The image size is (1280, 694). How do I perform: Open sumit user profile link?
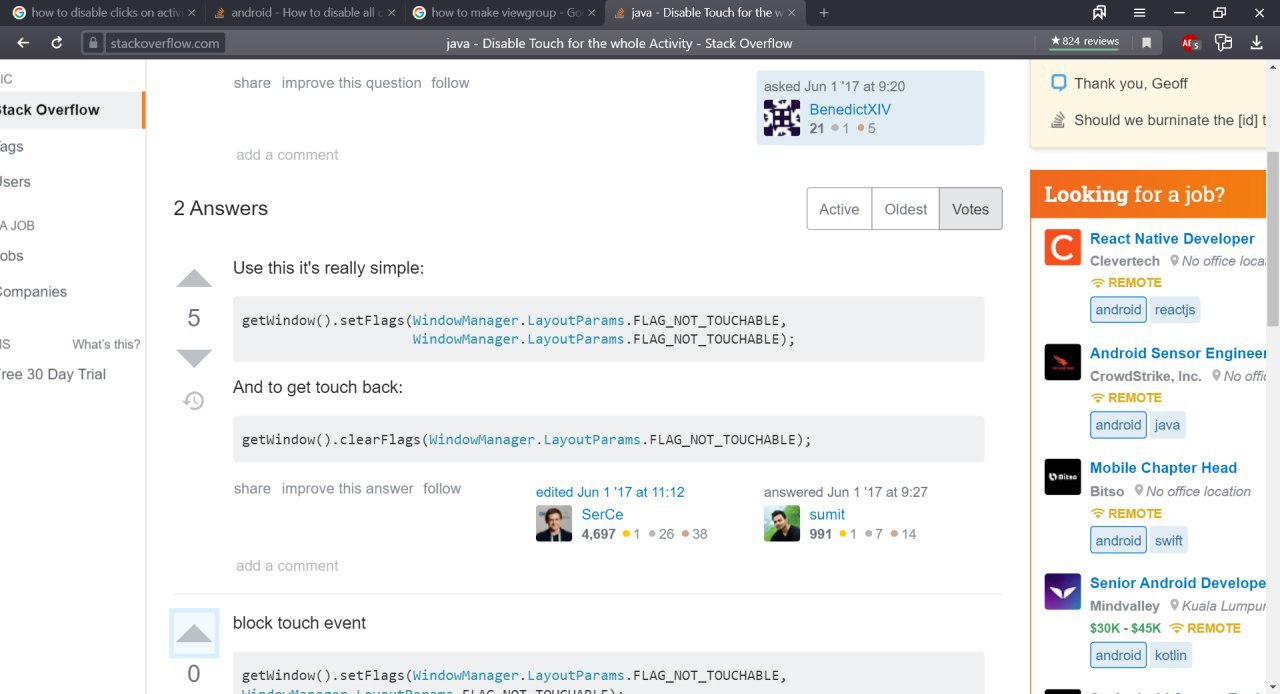(x=827, y=515)
